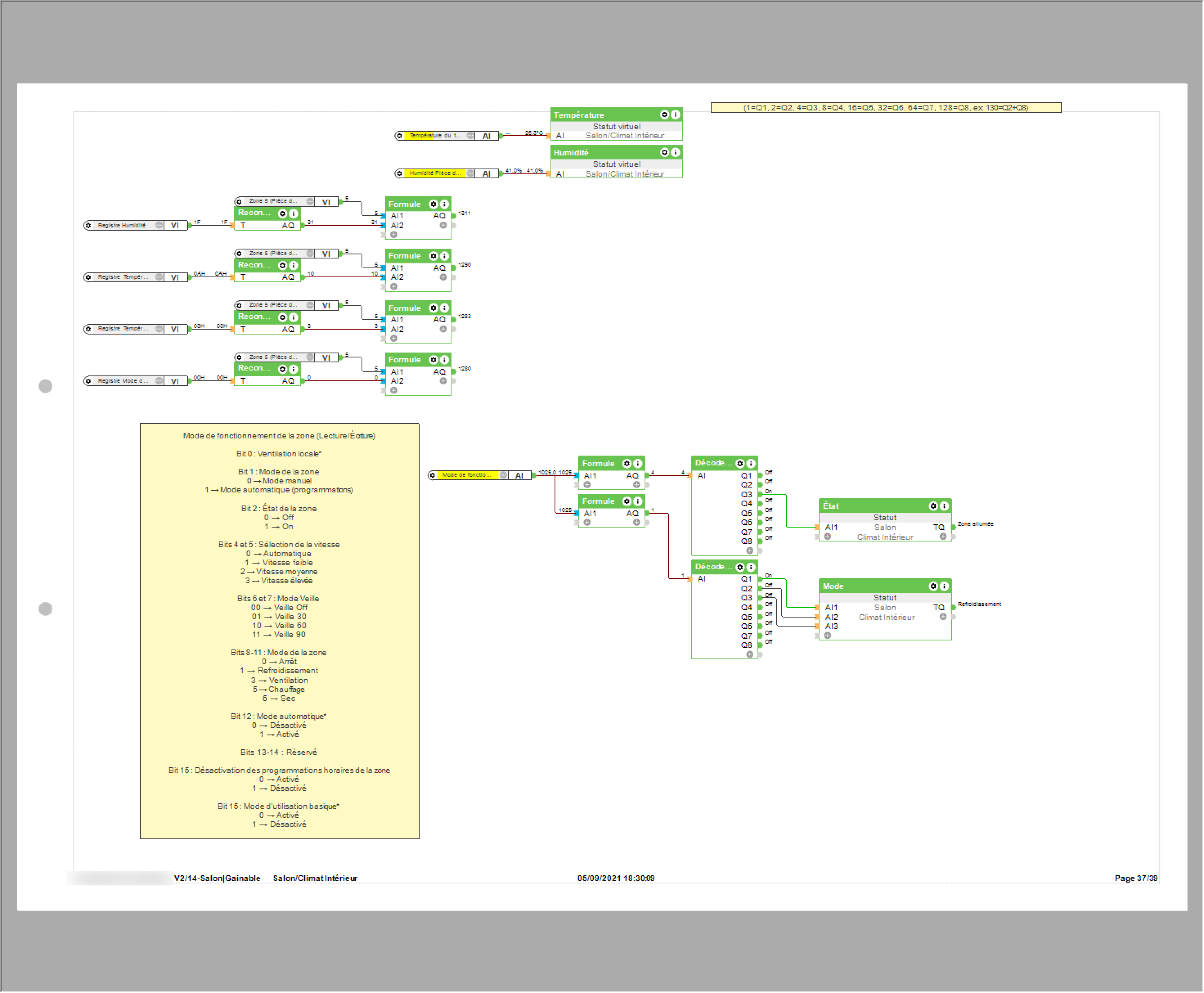Click plus under AI2 on Formule 1290

[x=393, y=286]
